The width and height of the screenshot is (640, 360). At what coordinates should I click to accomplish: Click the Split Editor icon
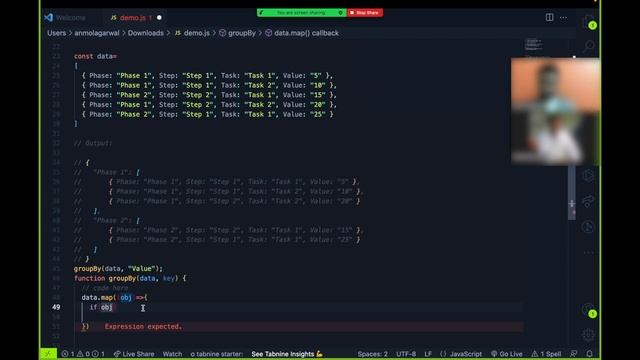[549, 18]
